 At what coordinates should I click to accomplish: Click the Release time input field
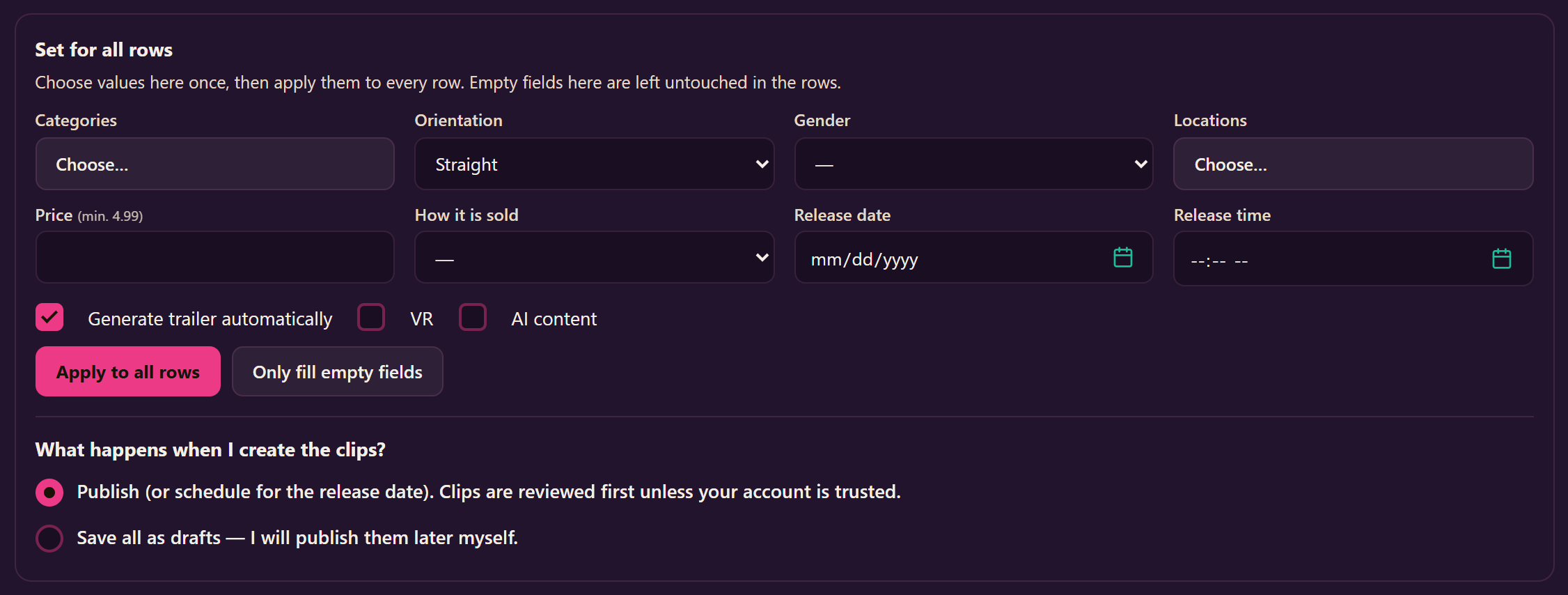1353,259
